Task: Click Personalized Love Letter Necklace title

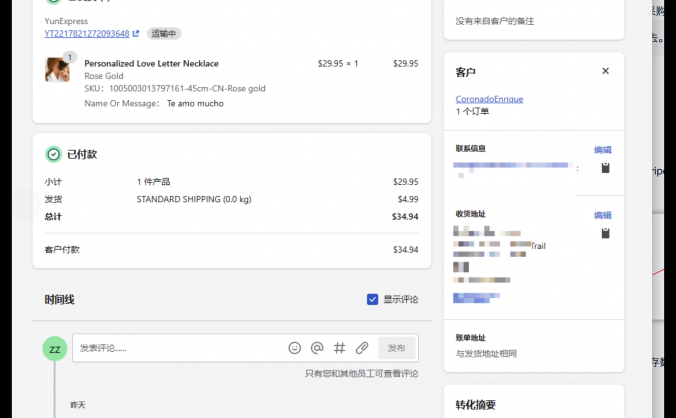Action: coord(151,63)
